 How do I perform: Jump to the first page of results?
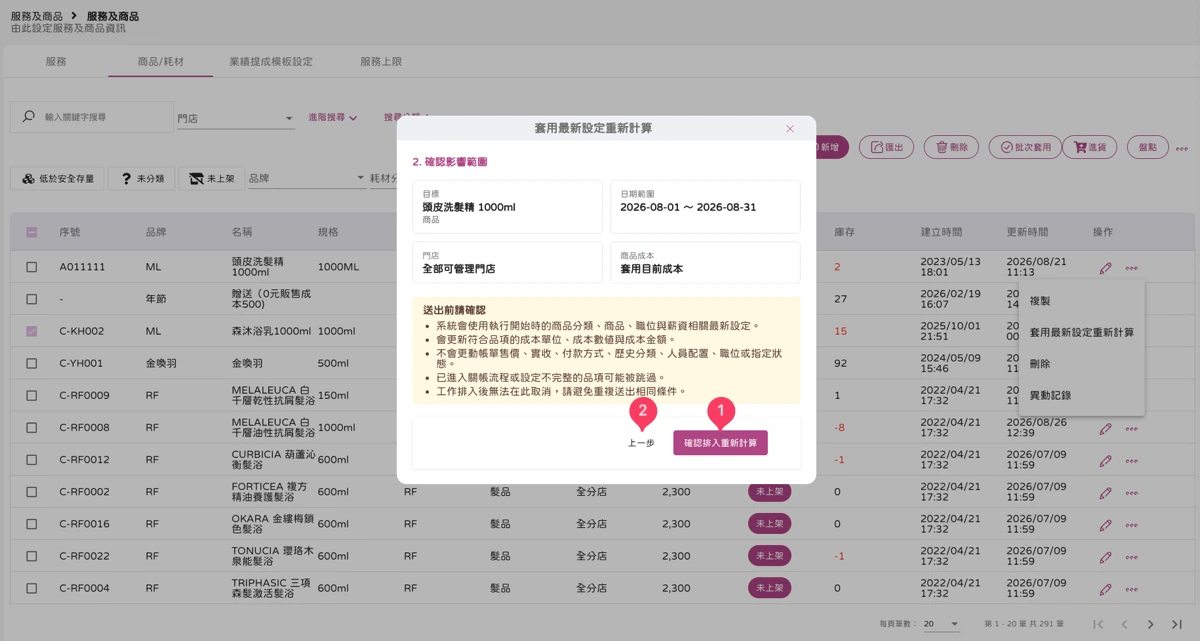[1098, 624]
